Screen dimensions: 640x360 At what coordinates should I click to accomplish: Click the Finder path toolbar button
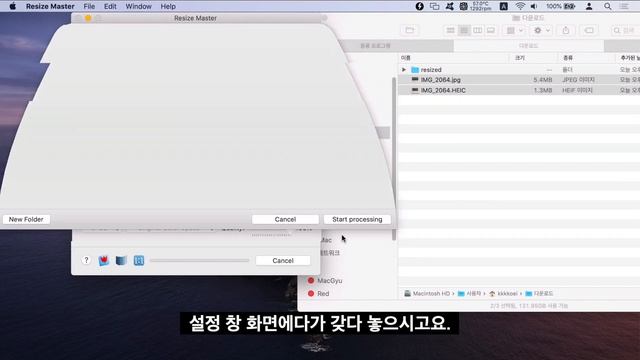410,30
